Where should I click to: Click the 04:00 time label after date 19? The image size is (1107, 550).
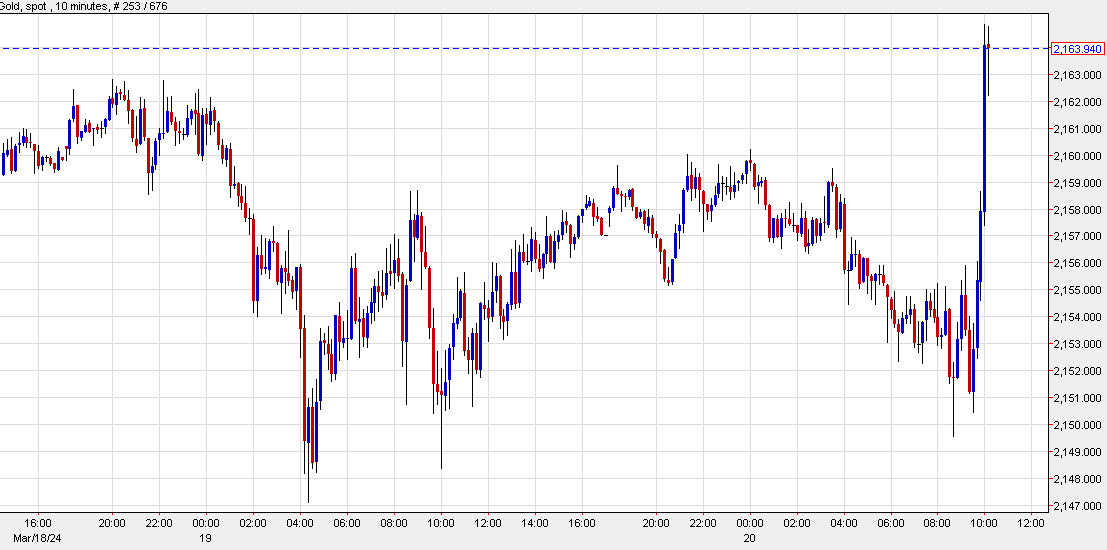[x=300, y=523]
